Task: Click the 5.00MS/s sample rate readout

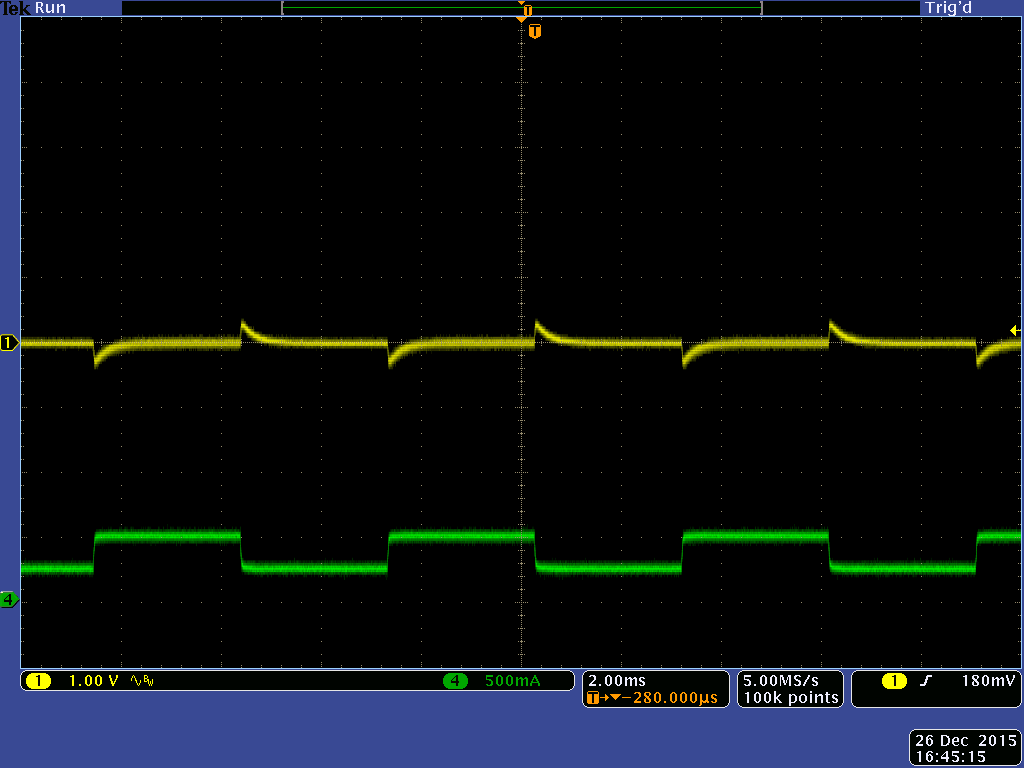Action: 780,680
